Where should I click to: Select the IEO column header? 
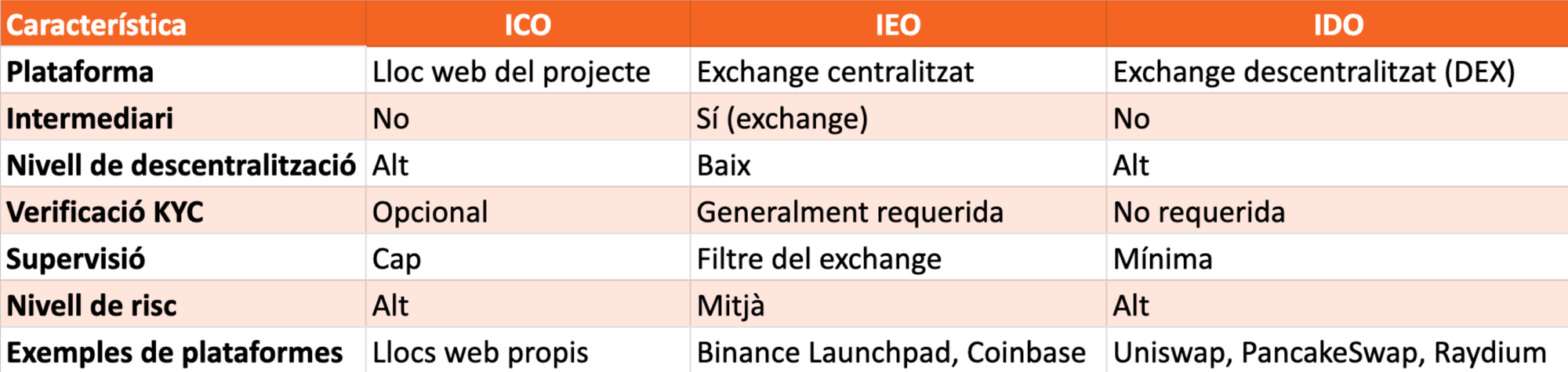[x=898, y=25]
